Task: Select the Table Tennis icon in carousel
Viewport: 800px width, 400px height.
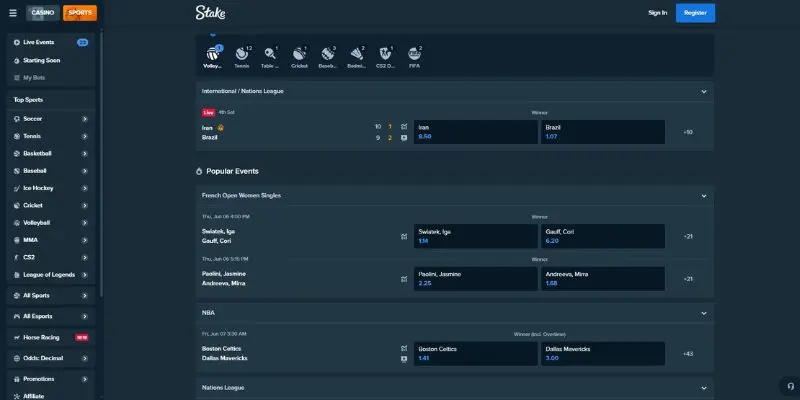Action: pyautogui.click(x=270, y=57)
